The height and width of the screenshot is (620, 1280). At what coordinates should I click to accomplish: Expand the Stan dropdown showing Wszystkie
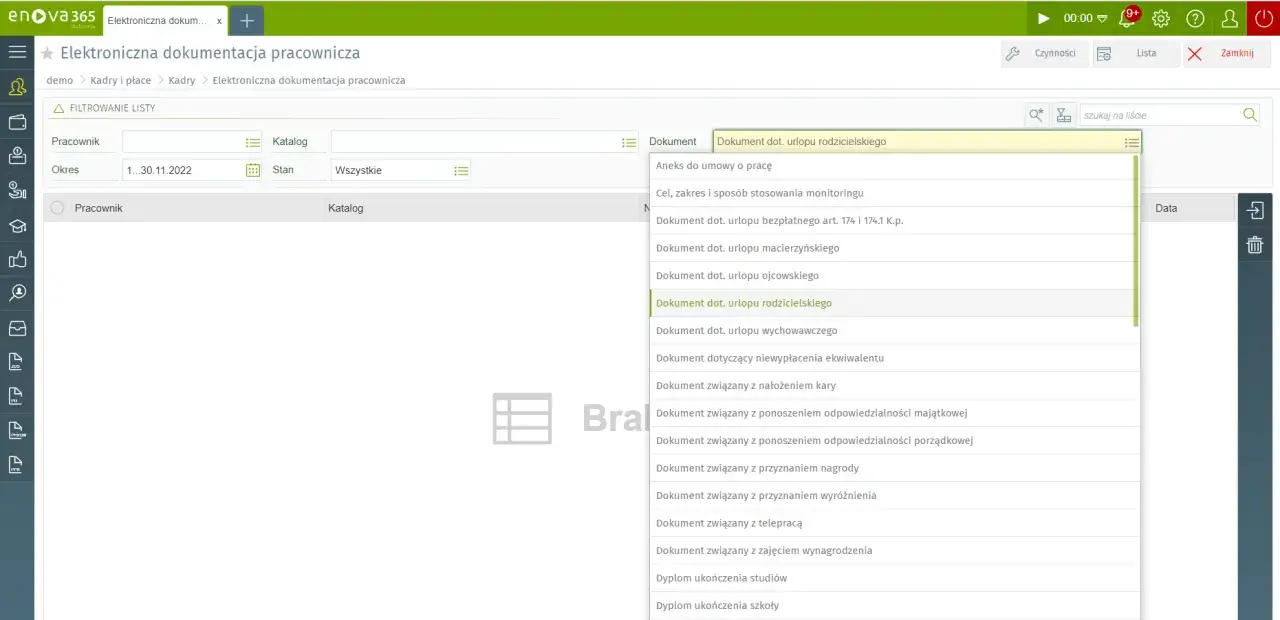(x=461, y=170)
